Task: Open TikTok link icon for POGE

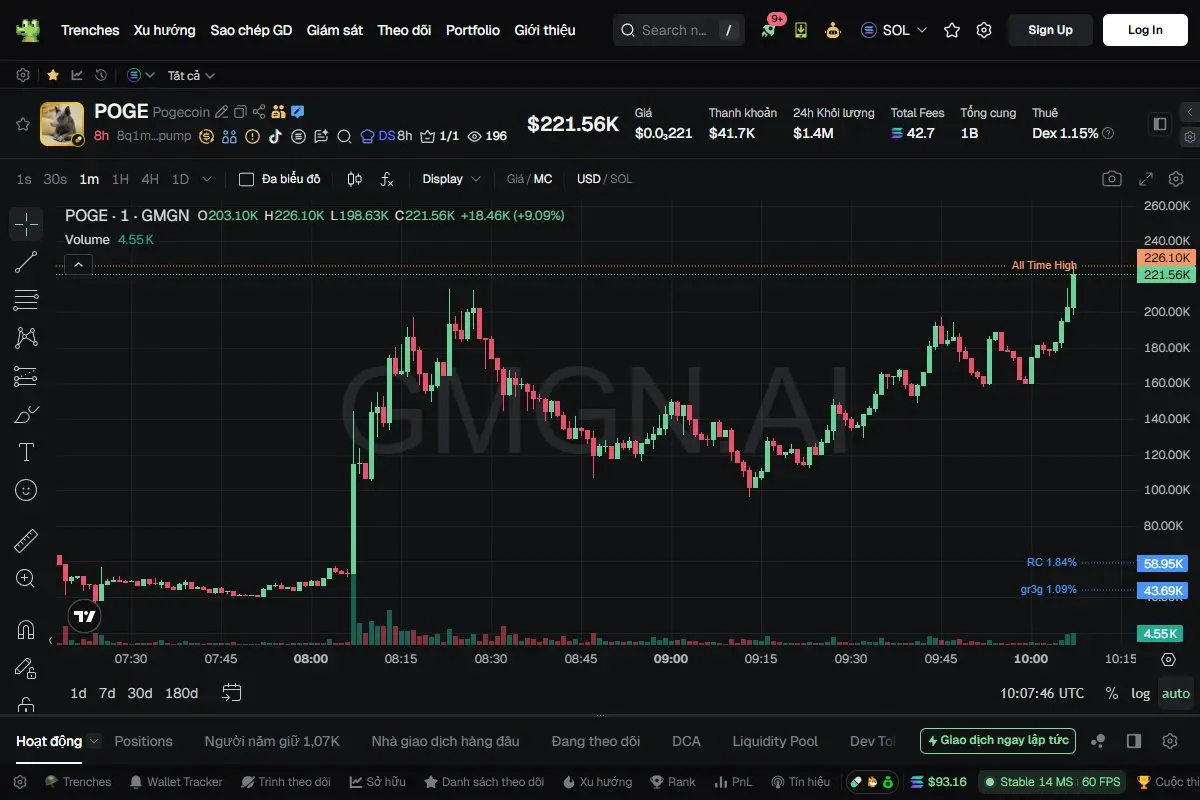Action: point(274,136)
